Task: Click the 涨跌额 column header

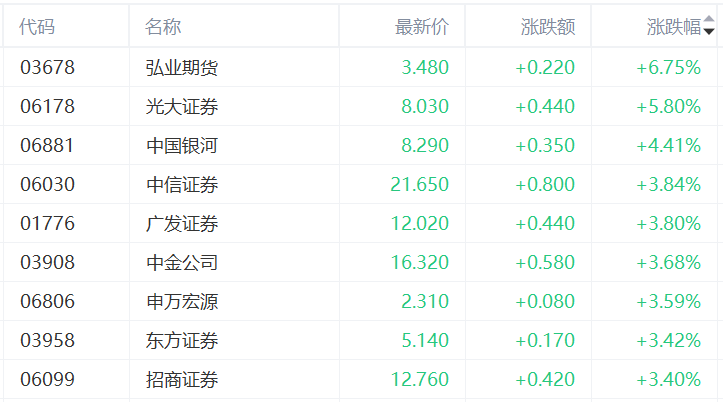Action: tap(548, 27)
